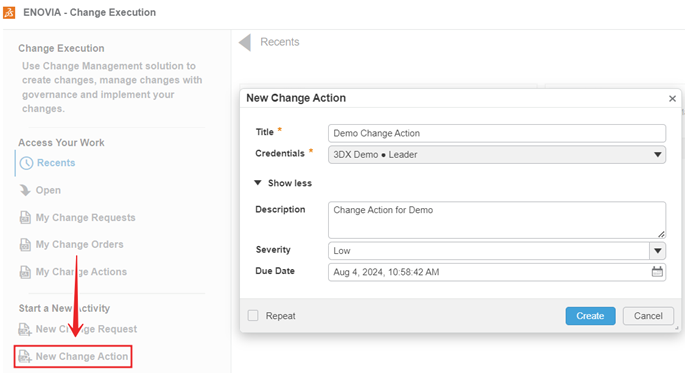
Task: Click the back arrow beside Recents
Action: [x=245, y=42]
